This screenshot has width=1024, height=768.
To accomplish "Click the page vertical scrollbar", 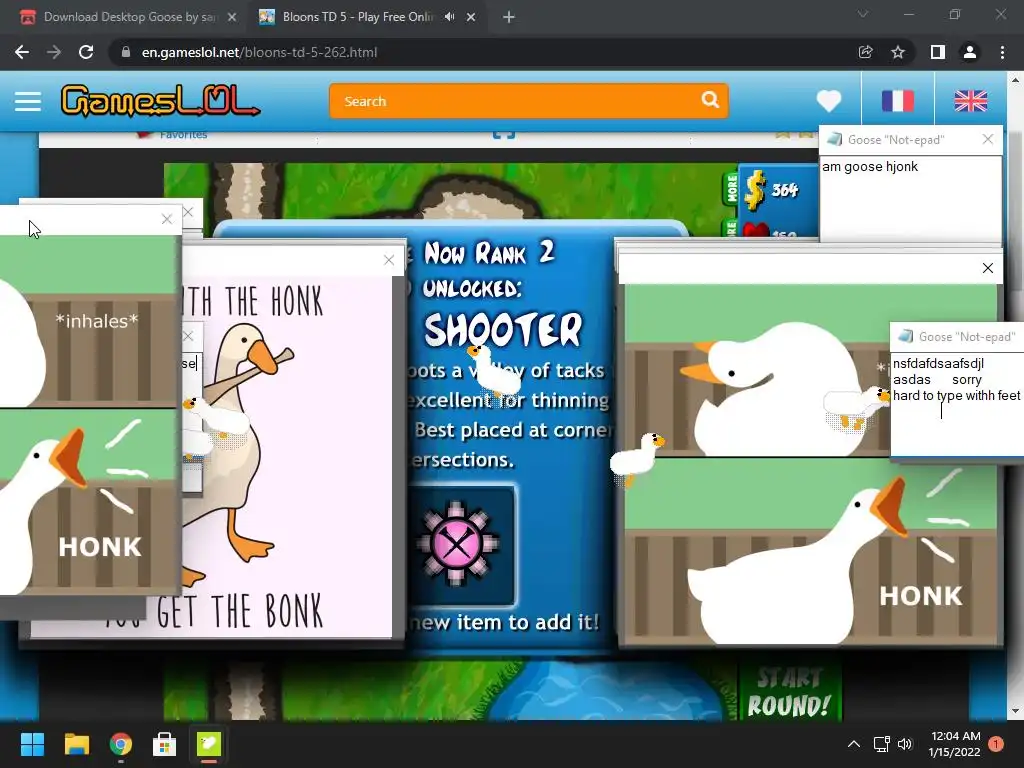I will click(1015, 396).
